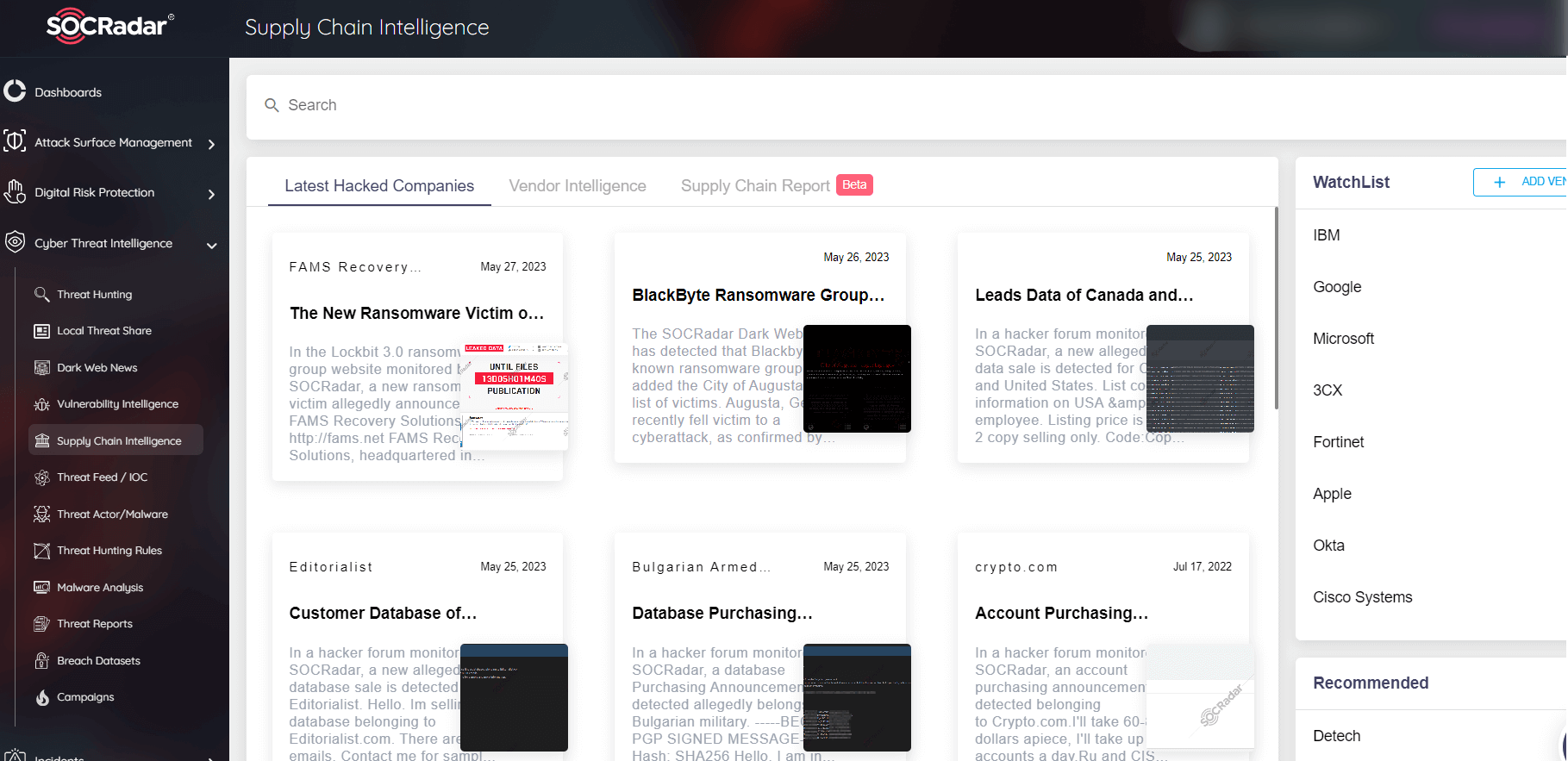This screenshot has width=1568, height=761.
Task: Expand Attack Surface Management submenu
Action: tap(211, 144)
